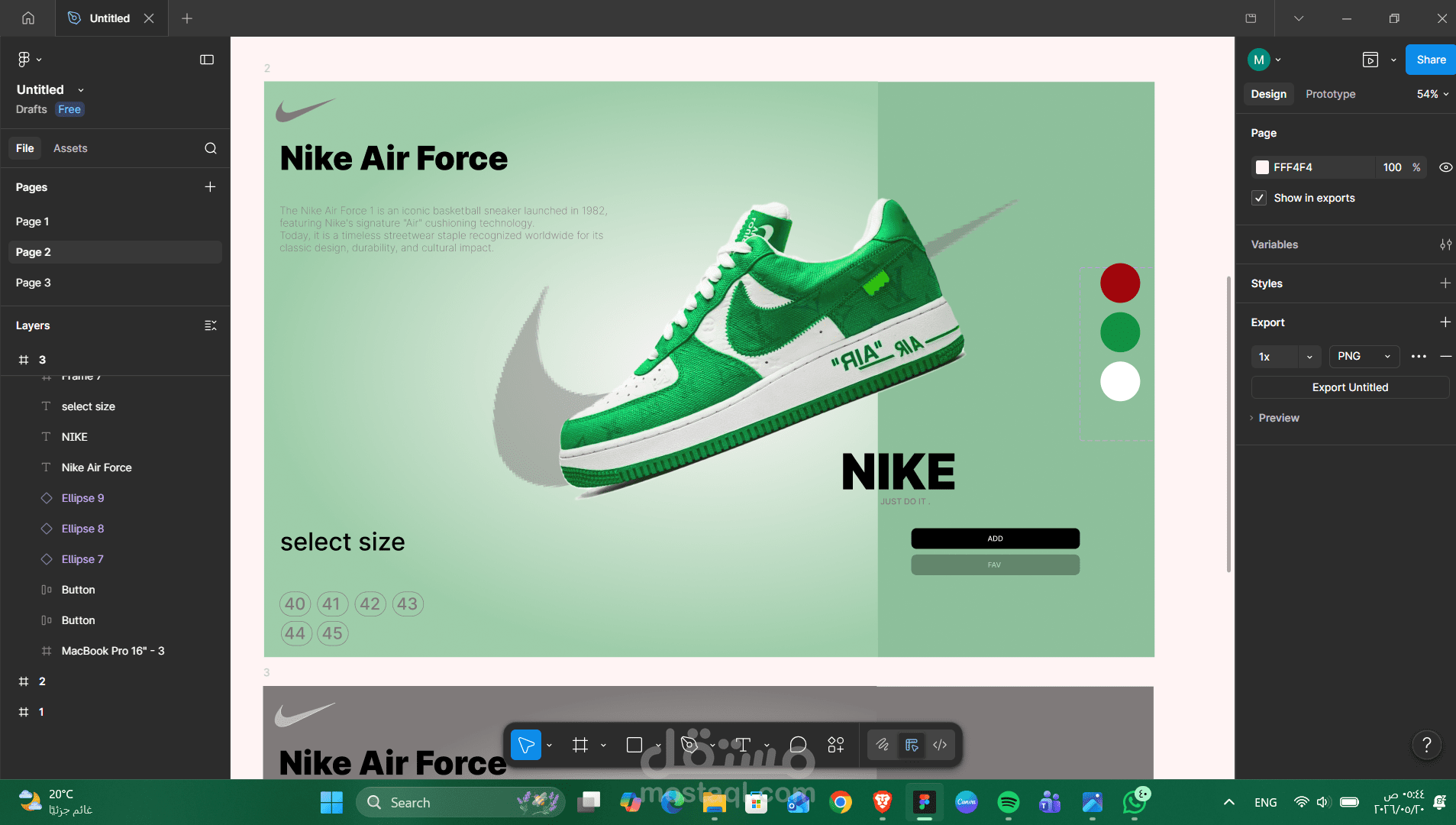Add a new page
The width and height of the screenshot is (1456, 825).
(210, 187)
